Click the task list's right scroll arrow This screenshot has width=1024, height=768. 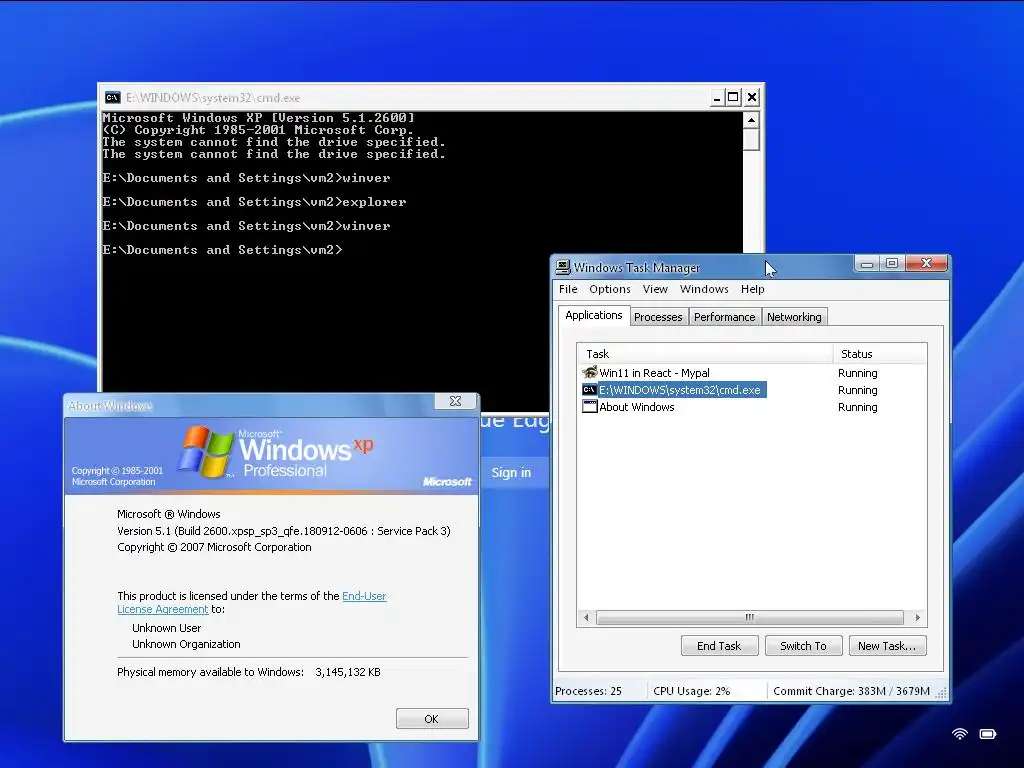[x=918, y=617]
